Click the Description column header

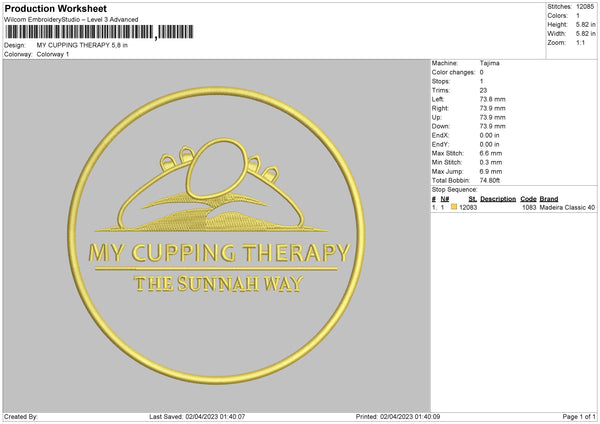click(x=498, y=199)
